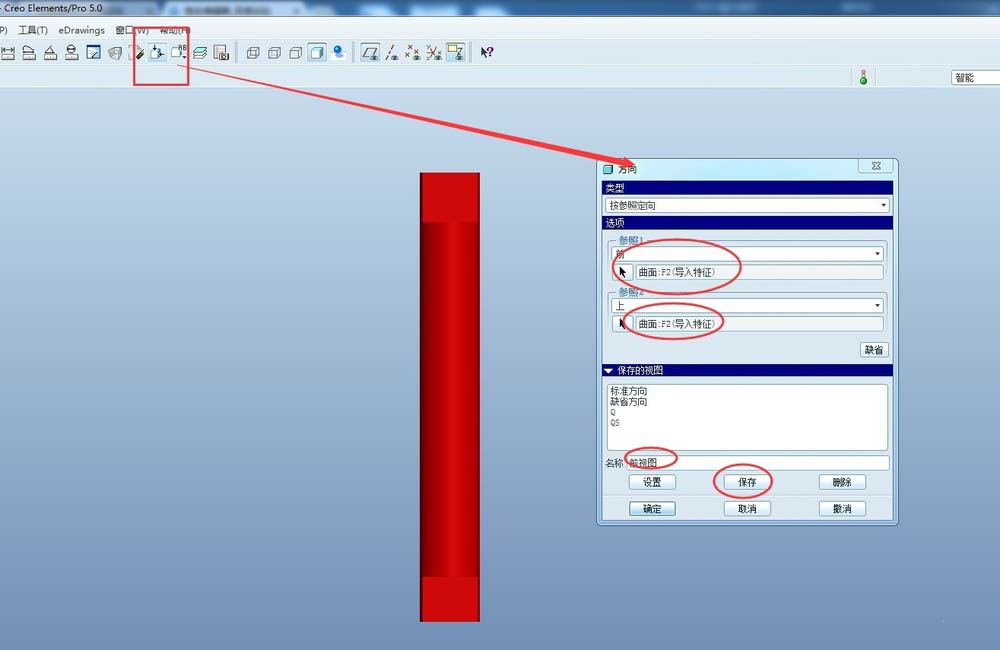Click the 删除 button
Image resolution: width=1000 pixels, height=650 pixels.
click(842, 482)
